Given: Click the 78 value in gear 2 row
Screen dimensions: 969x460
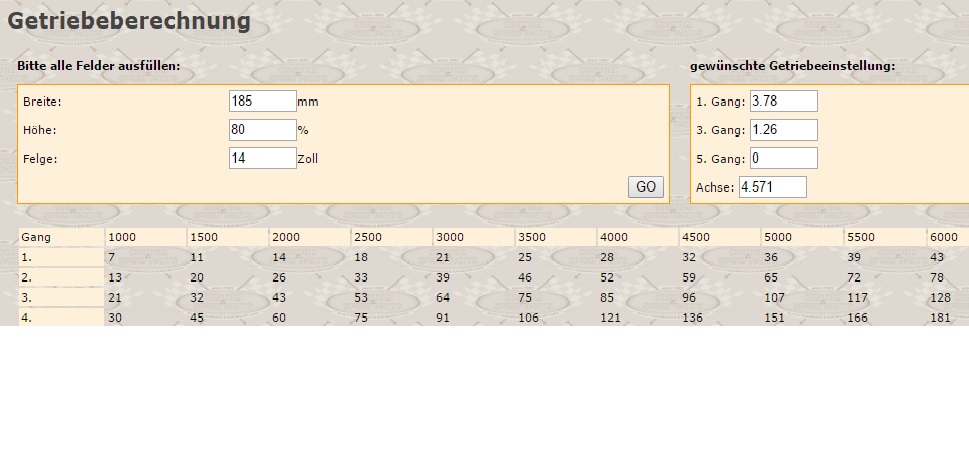Looking at the screenshot, I should pyautogui.click(x=936, y=277).
